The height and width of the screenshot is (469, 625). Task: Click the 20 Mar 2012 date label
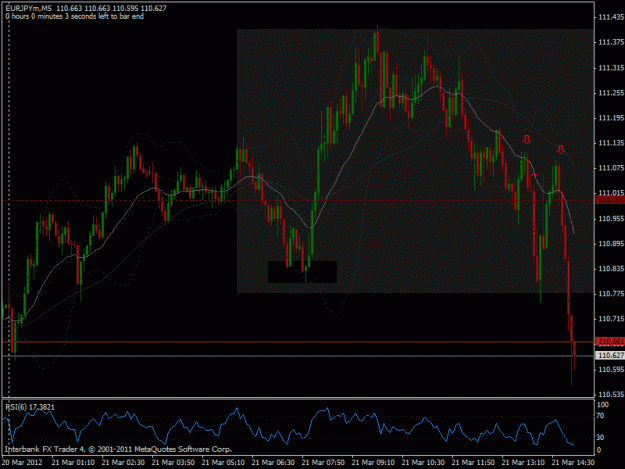[x=22, y=463]
